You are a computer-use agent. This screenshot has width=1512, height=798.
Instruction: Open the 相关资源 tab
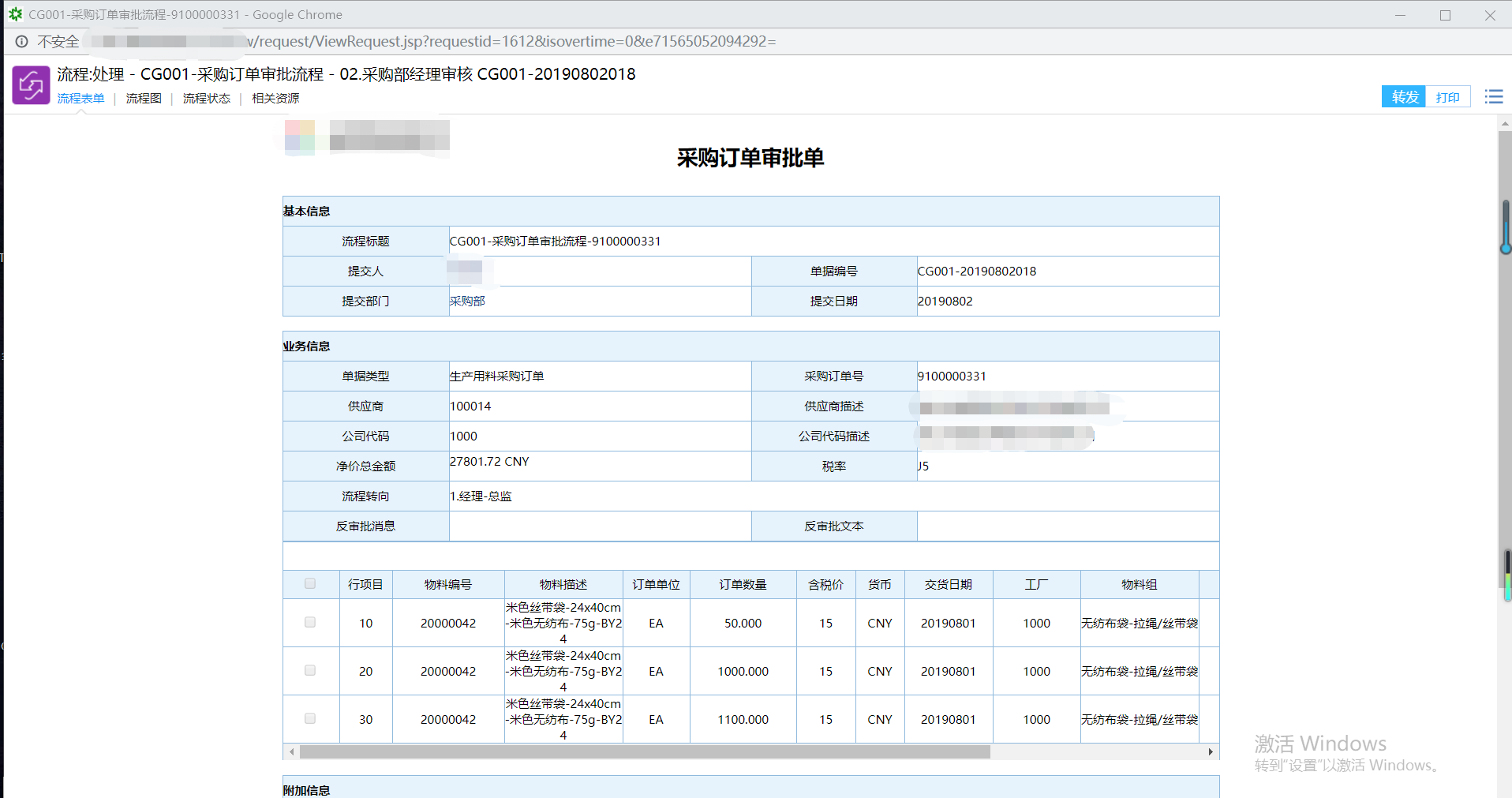pos(275,98)
